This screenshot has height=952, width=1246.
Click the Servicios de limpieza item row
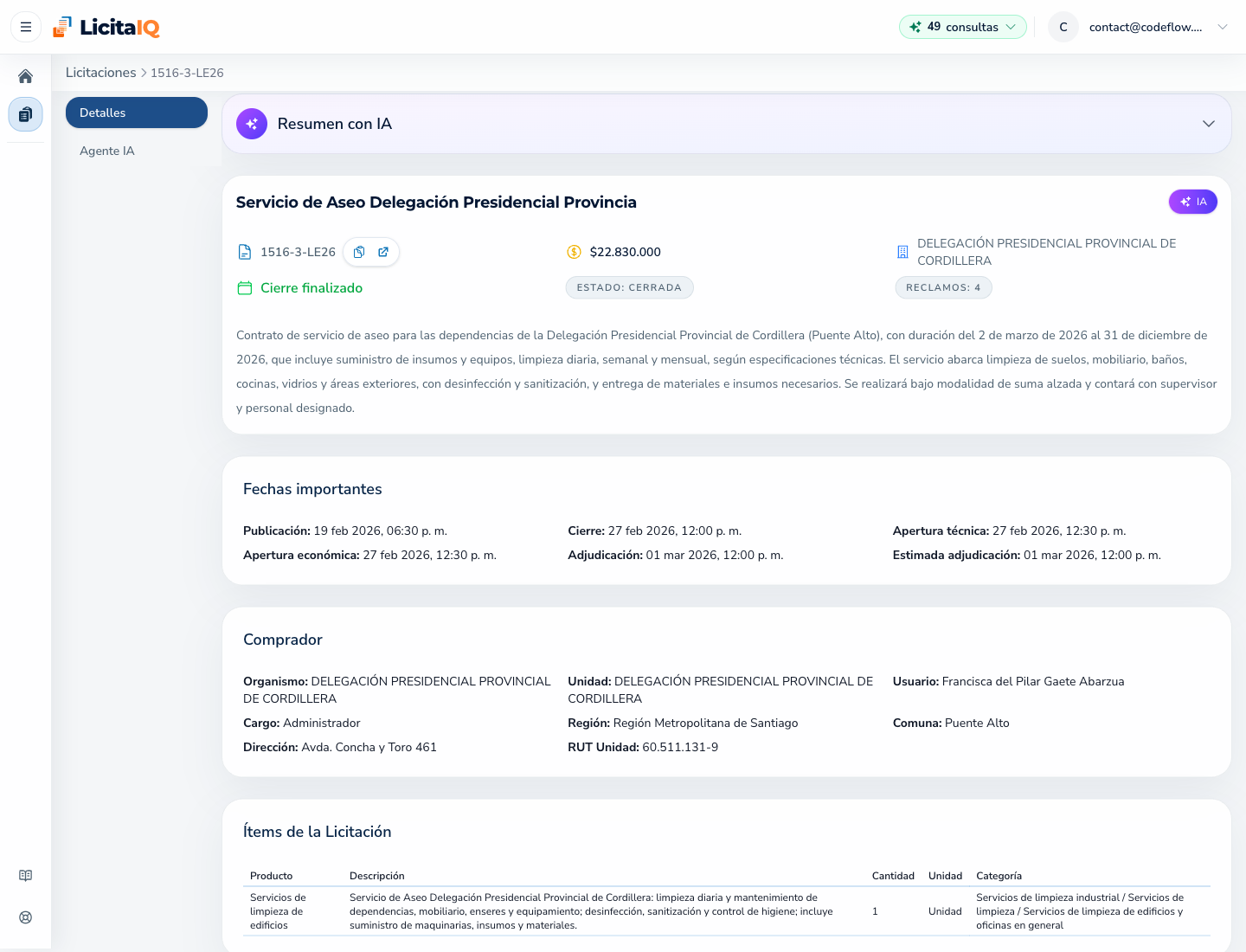point(727,911)
